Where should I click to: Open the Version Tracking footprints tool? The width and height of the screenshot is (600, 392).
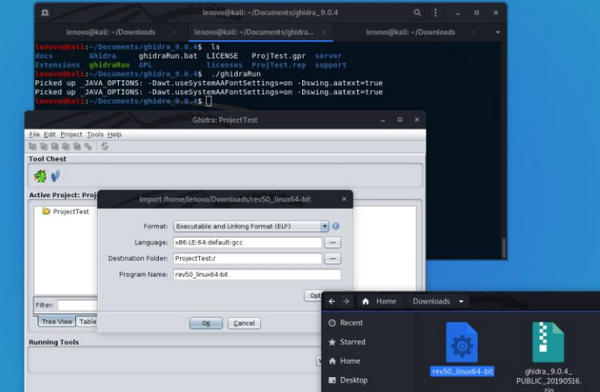click(56, 176)
